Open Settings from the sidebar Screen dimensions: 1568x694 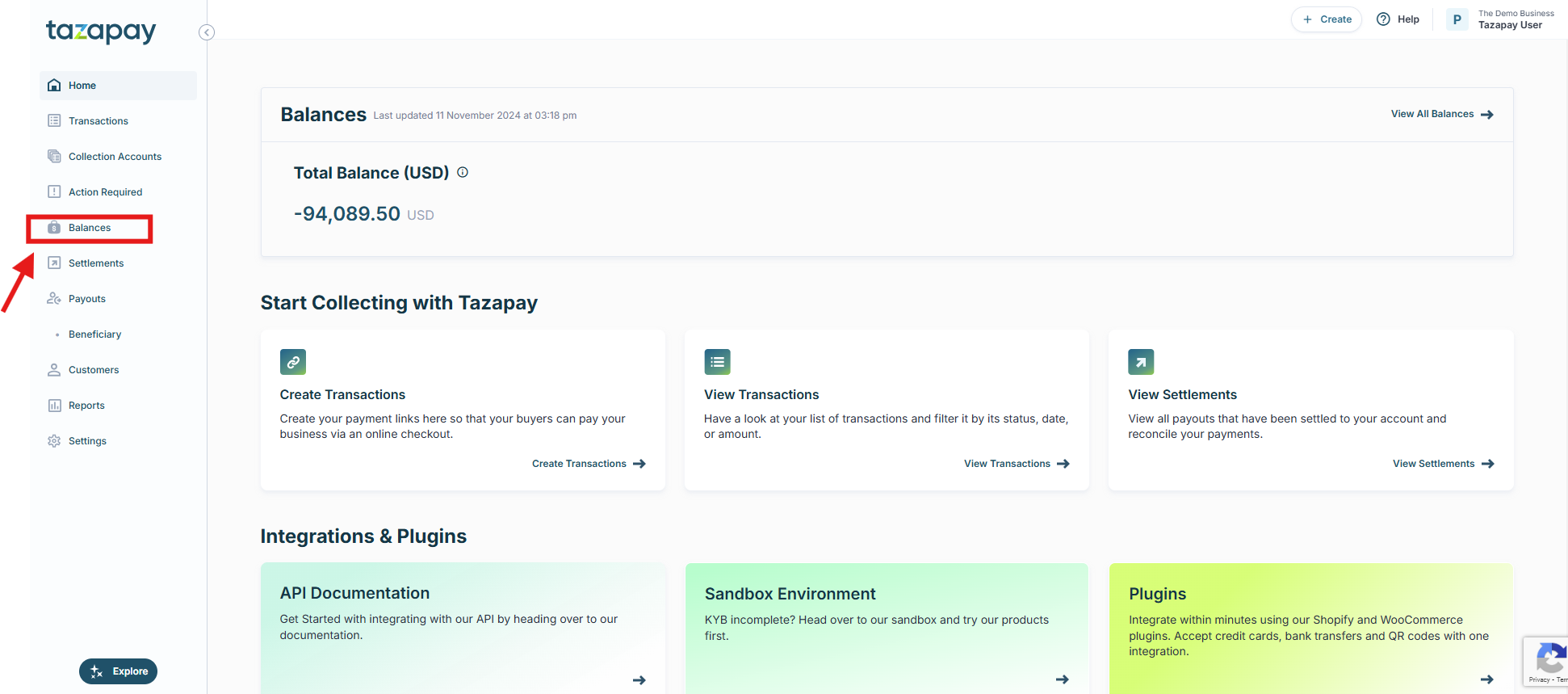tap(118, 441)
